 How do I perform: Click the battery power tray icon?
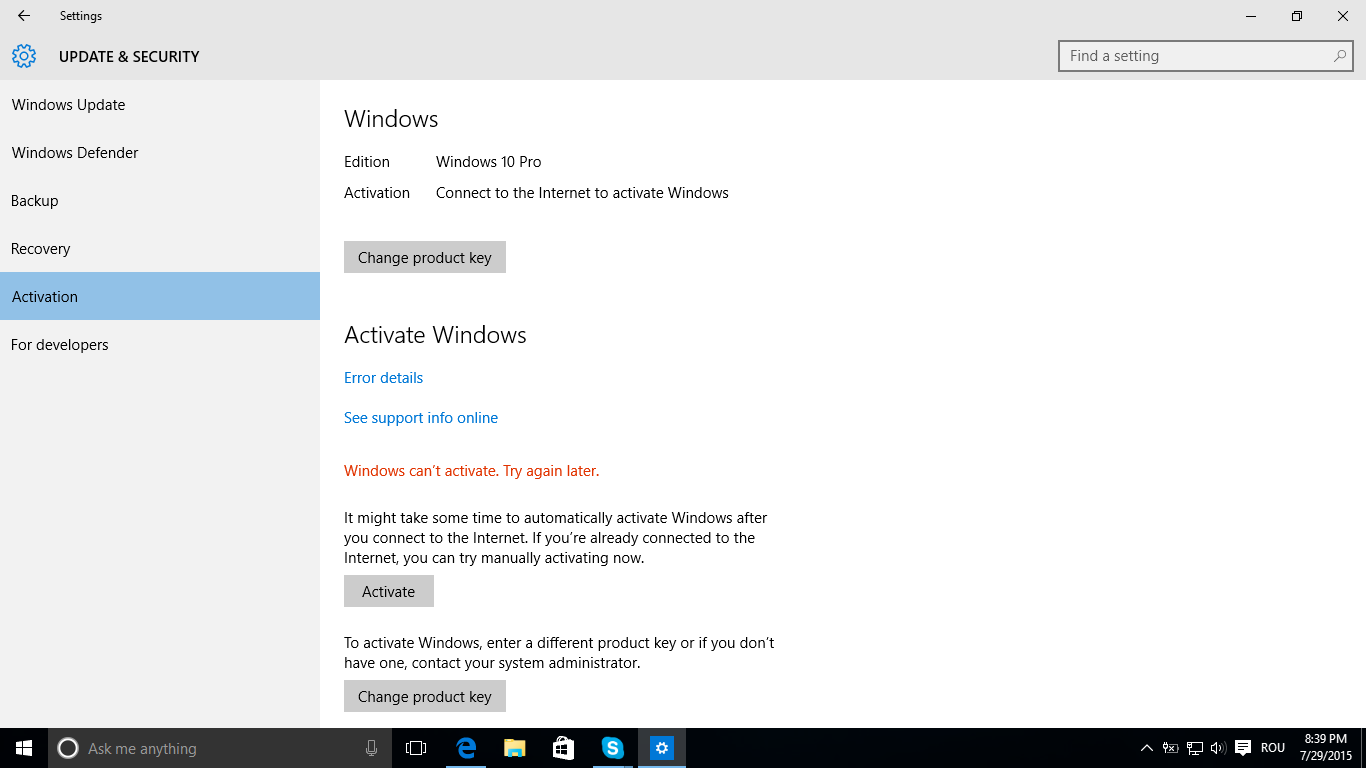(1171, 748)
